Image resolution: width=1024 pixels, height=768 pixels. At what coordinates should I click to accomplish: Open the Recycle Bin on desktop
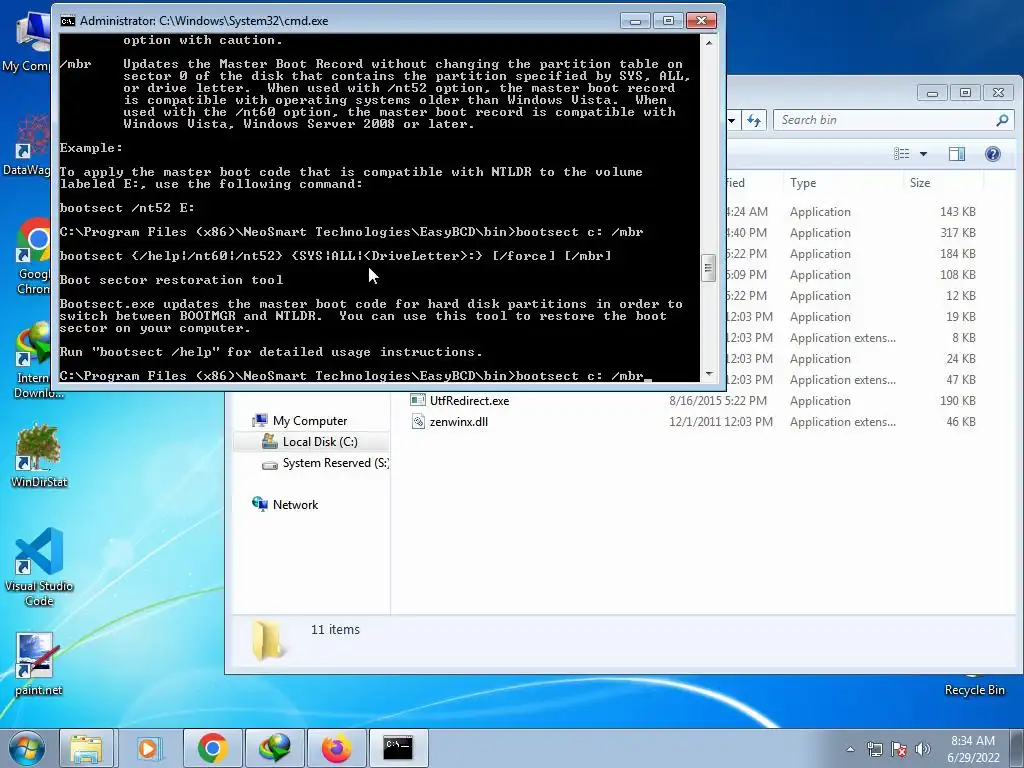[974, 689]
